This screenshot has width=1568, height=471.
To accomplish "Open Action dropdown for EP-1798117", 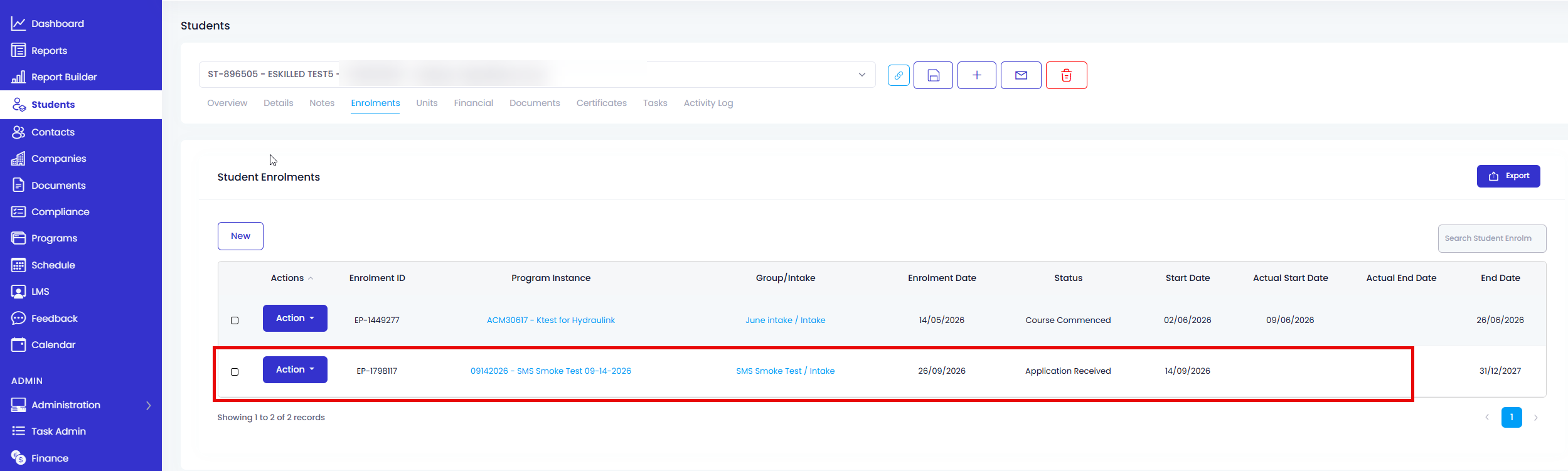I will [295, 369].
